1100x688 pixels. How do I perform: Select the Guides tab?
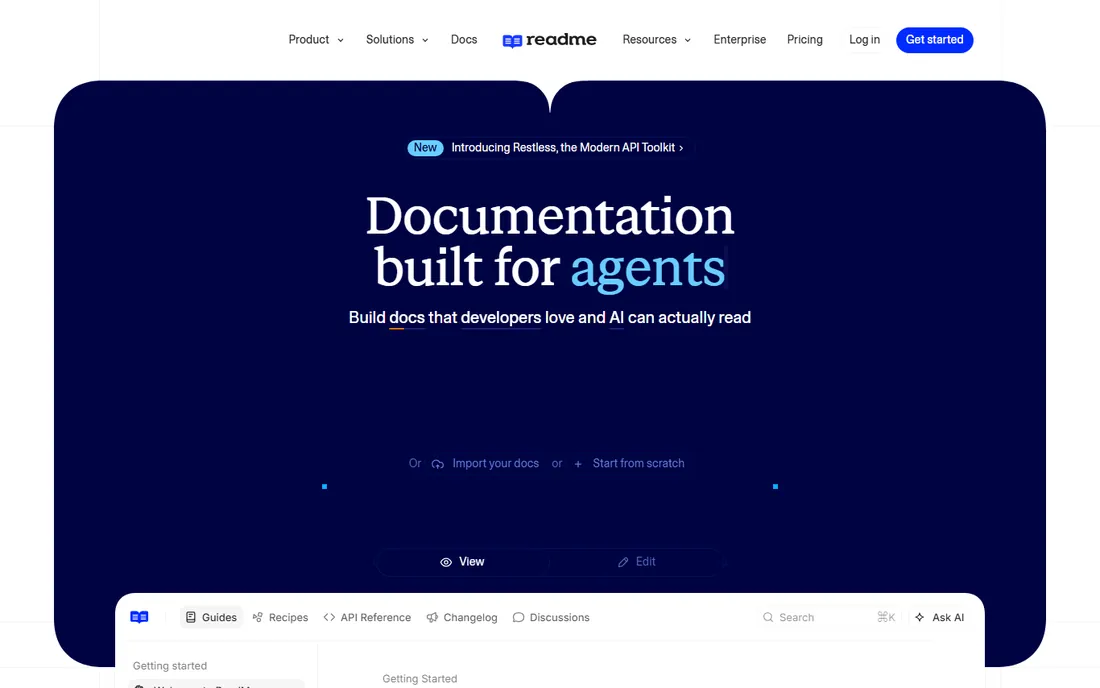[x=211, y=617]
